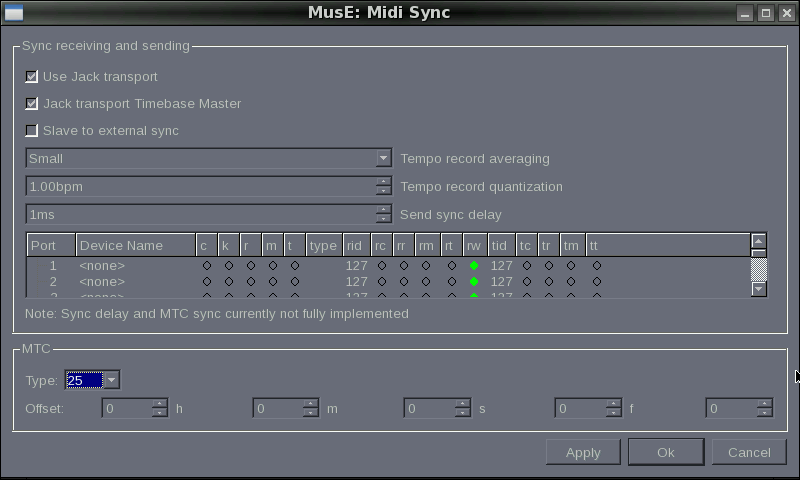Toggle port 2 tt indicator

[x=597, y=281]
